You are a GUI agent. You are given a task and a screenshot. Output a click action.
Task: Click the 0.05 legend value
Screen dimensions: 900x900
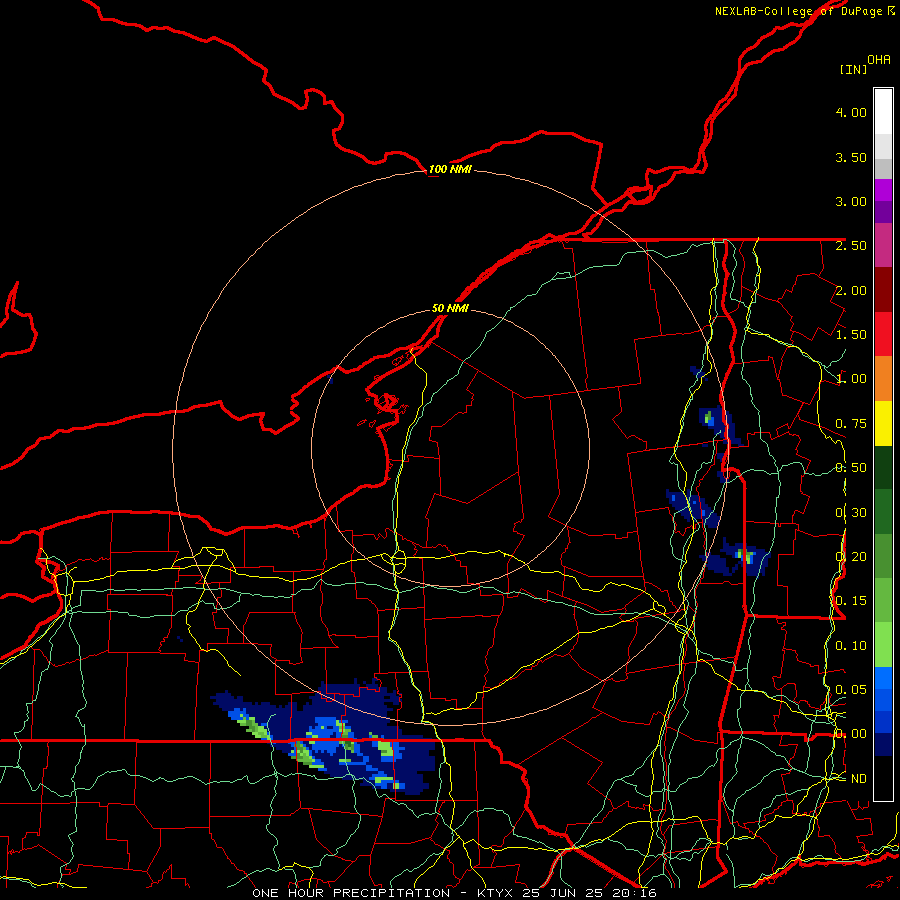851,689
